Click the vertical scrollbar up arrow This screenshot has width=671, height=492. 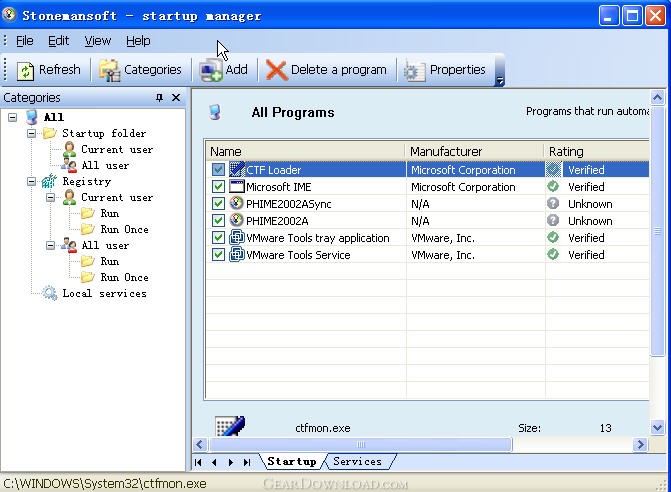click(x=657, y=98)
